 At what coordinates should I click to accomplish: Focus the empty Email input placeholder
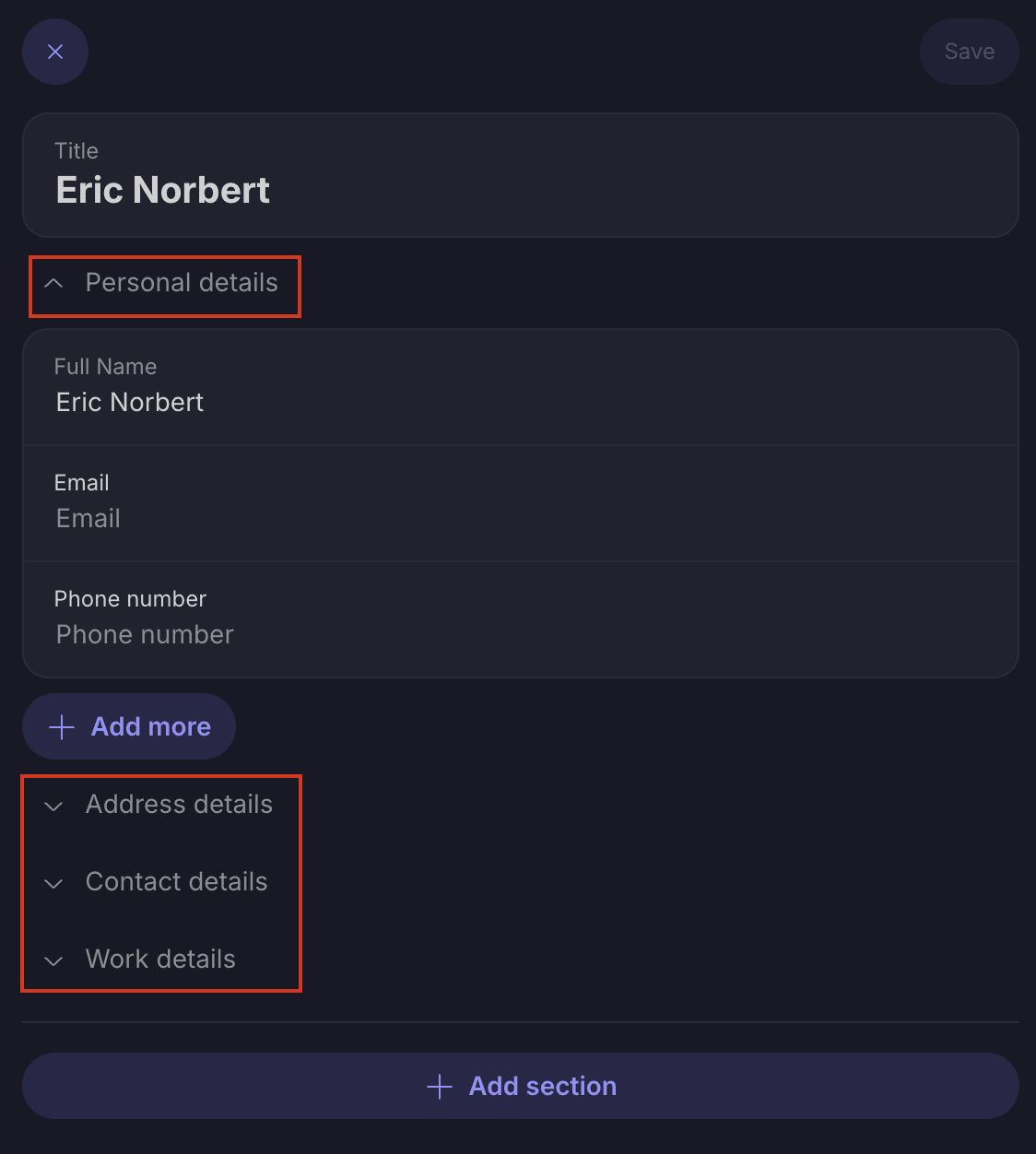88,519
